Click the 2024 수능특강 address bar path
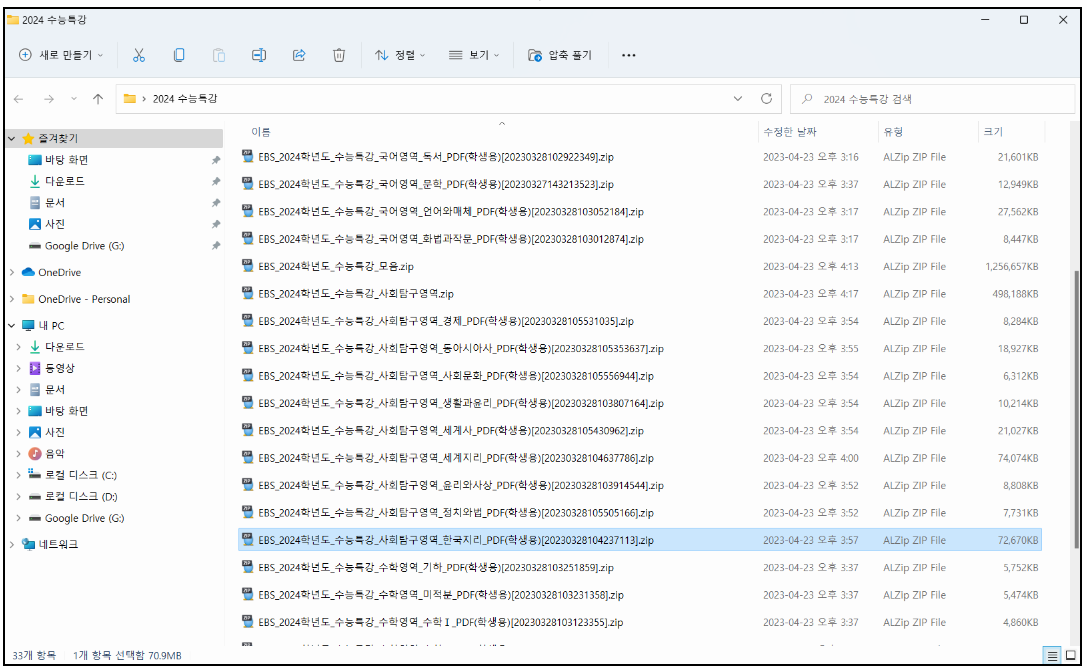1087x668 pixels. 185,99
